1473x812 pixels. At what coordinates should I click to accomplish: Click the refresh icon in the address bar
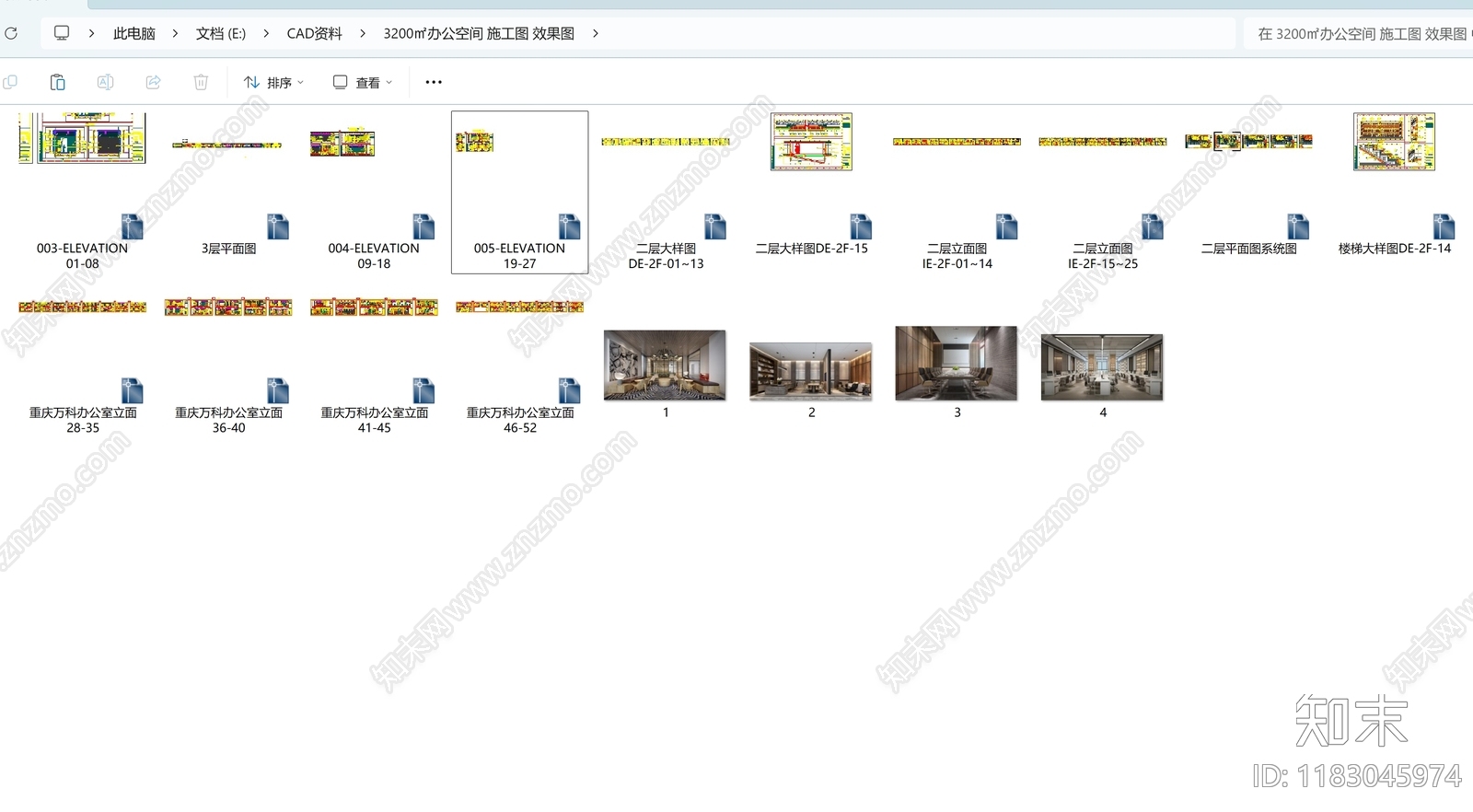point(11,33)
